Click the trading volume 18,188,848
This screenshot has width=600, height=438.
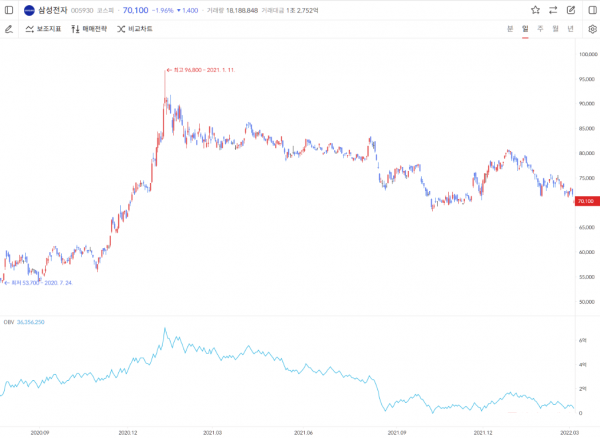click(x=242, y=11)
